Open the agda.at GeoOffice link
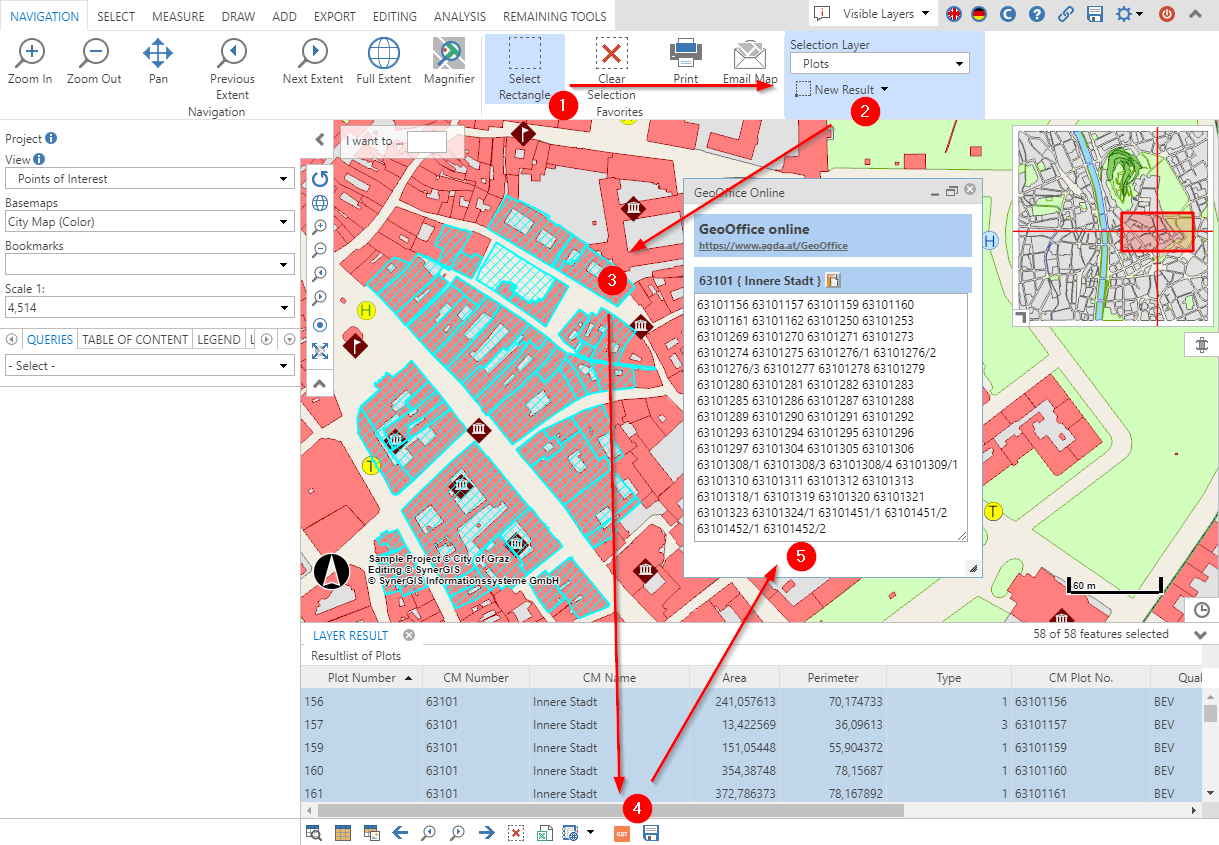The width and height of the screenshot is (1219, 845). click(x=772, y=246)
